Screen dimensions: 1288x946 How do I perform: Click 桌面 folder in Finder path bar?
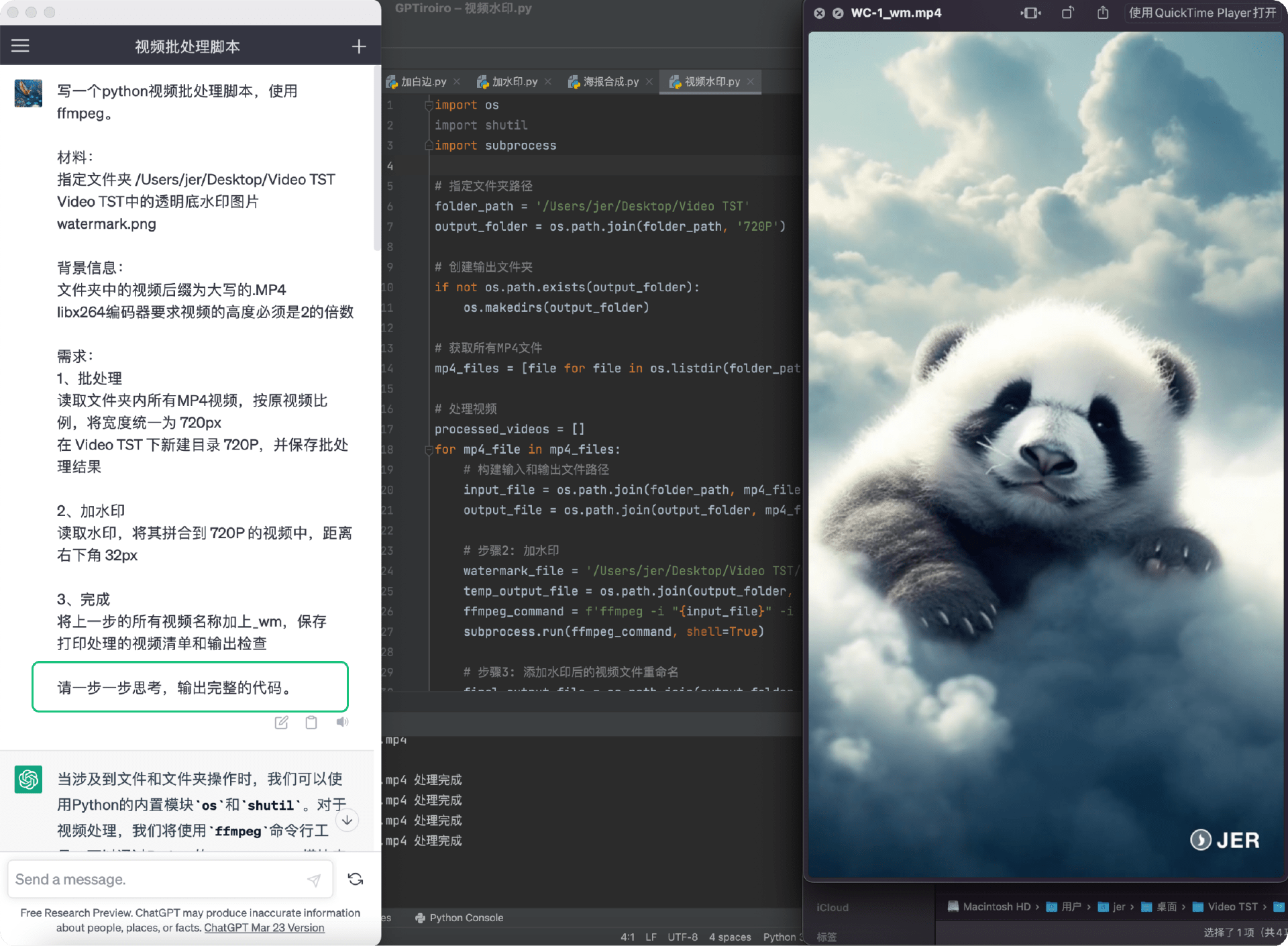(x=1159, y=906)
